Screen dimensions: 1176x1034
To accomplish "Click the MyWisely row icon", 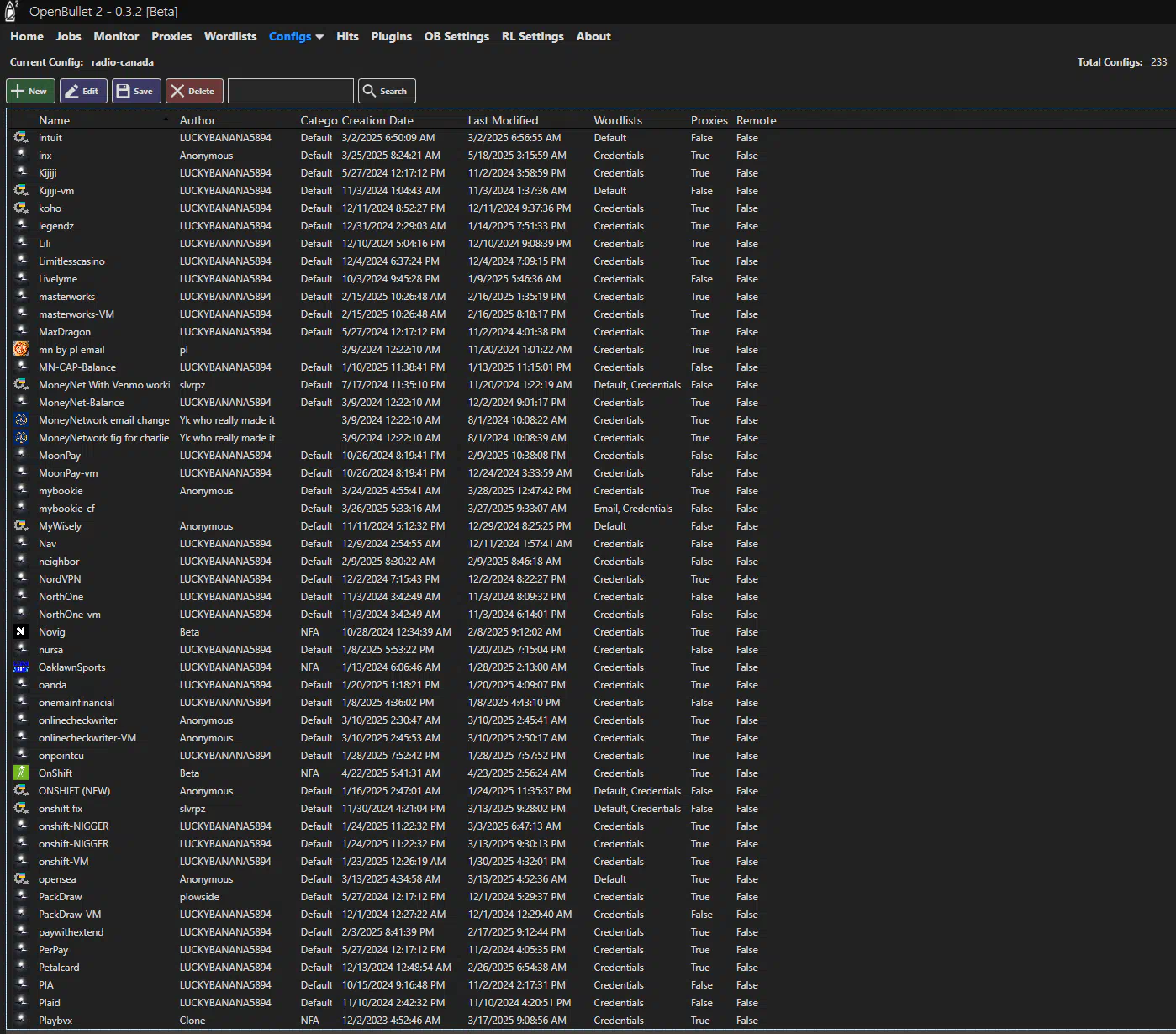I will pyautogui.click(x=21, y=526).
